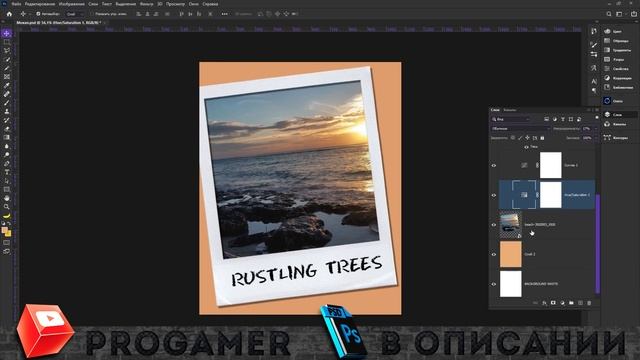The height and width of the screenshot is (360, 640).
Task: Open the Окно menu
Action: (x=193, y=4)
